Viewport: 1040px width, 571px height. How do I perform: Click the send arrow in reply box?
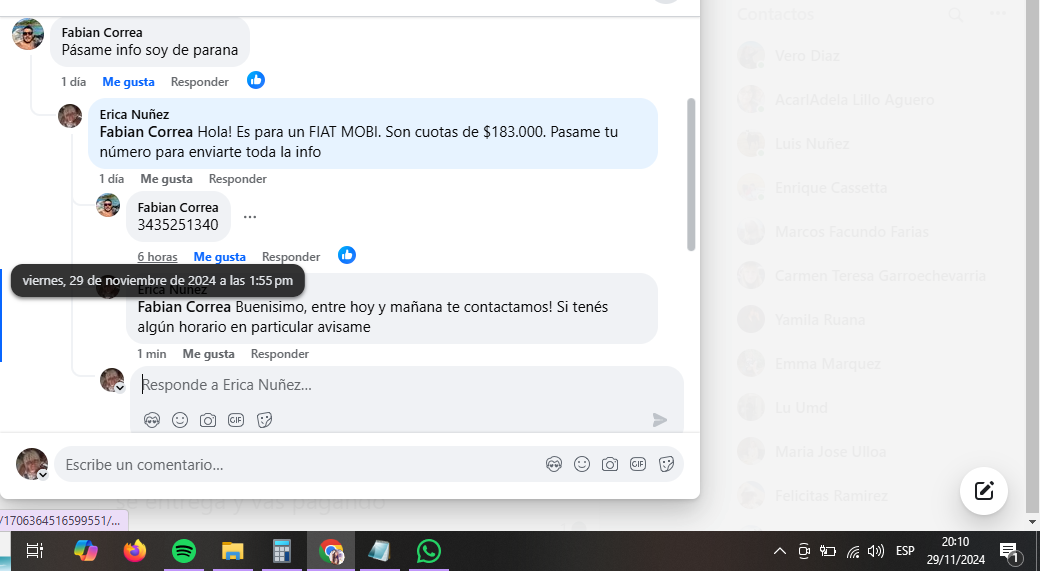pos(659,420)
